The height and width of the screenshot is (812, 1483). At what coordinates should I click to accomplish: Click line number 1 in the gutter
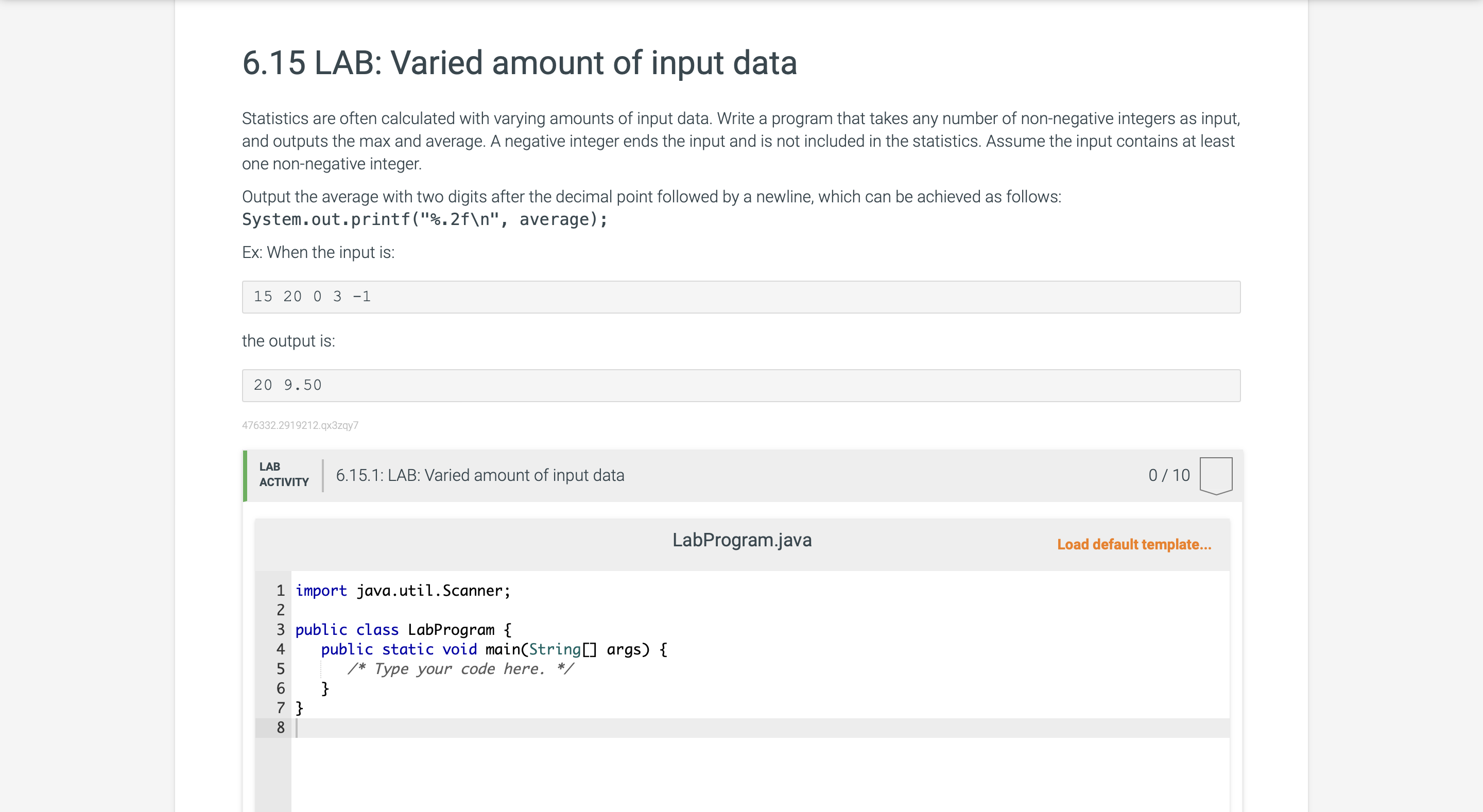pos(280,591)
